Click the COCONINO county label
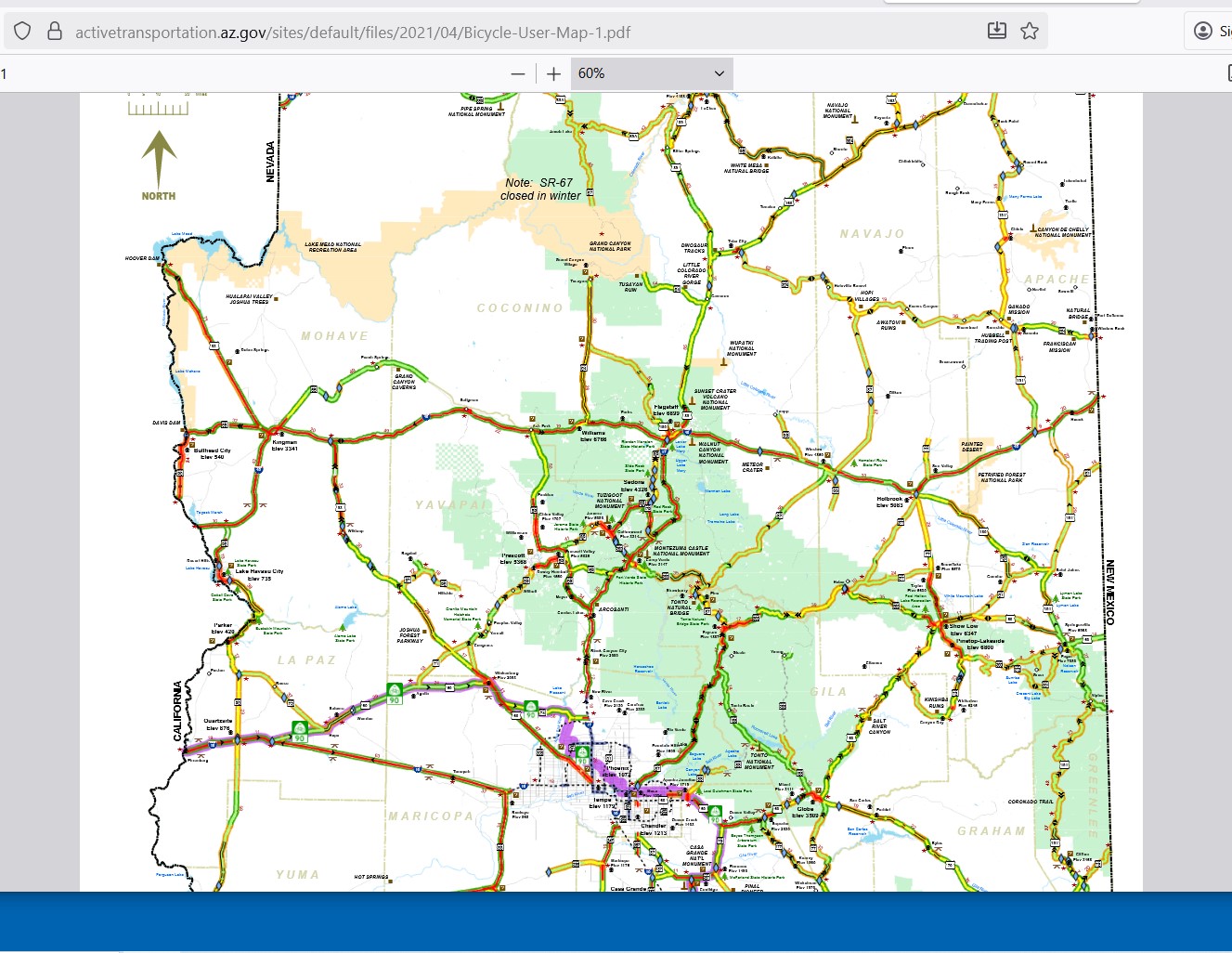The width and height of the screenshot is (1232, 953). pyautogui.click(x=520, y=308)
